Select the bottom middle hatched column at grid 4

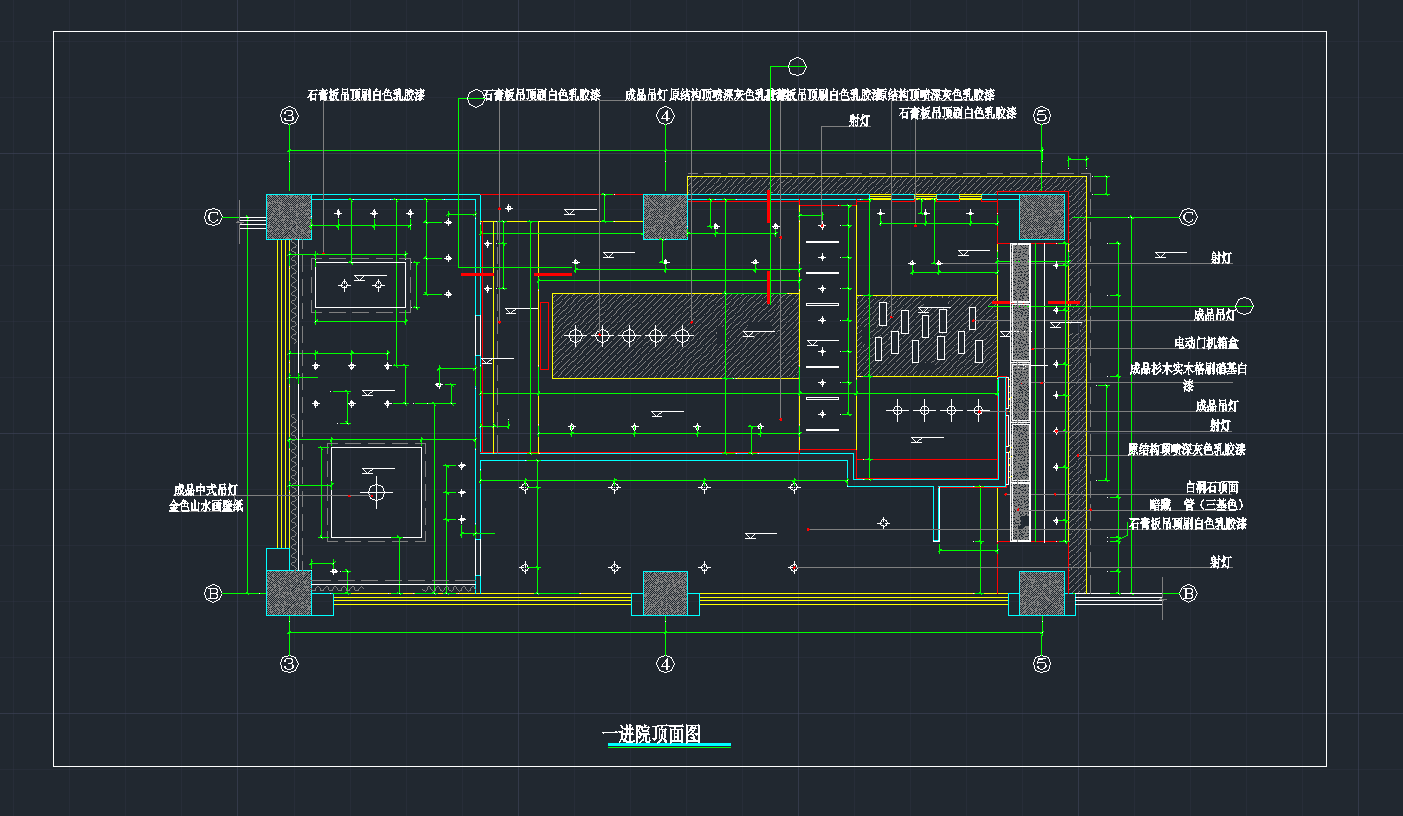(x=666, y=592)
